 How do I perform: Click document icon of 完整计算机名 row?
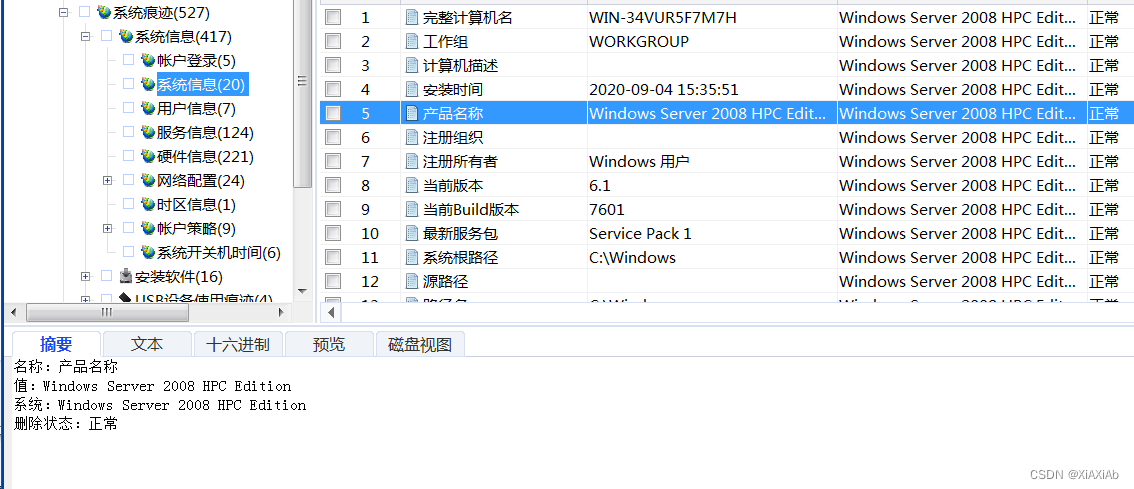coord(412,17)
